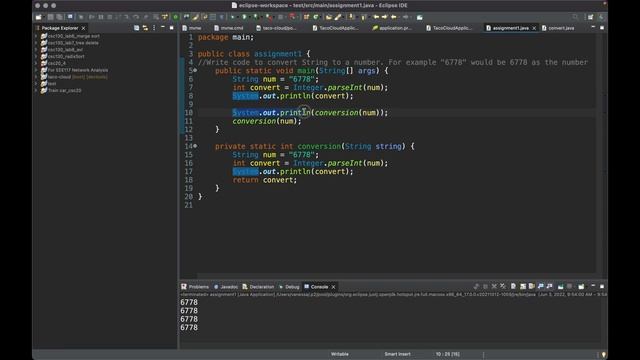Switch to the mvnw editor tab
The height and width of the screenshot is (360, 640).
(192, 28)
